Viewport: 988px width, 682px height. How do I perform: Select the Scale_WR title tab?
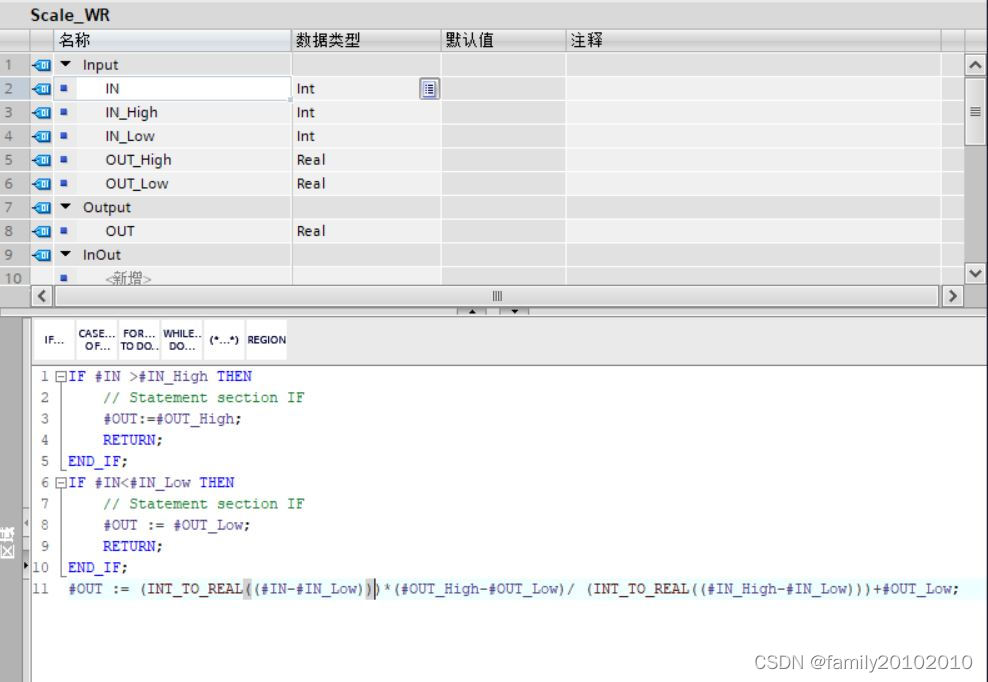69,15
